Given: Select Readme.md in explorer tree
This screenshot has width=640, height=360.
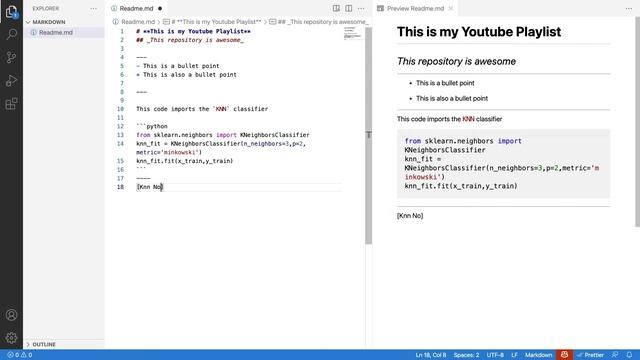Looking at the screenshot, I should point(56,33).
